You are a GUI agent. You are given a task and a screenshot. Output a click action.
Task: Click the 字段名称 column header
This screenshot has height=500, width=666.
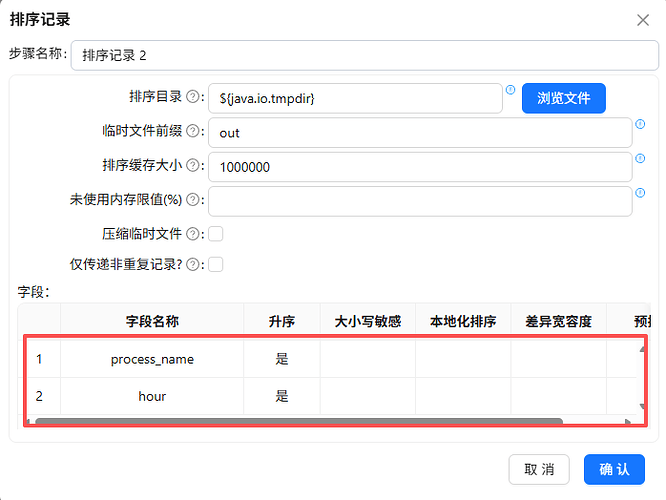152,321
